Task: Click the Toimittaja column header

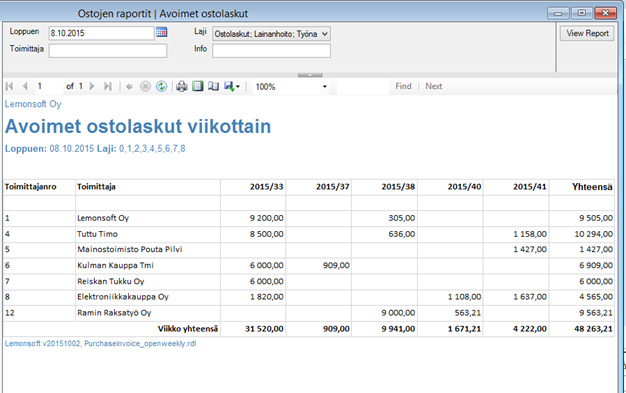Action: tap(96, 187)
